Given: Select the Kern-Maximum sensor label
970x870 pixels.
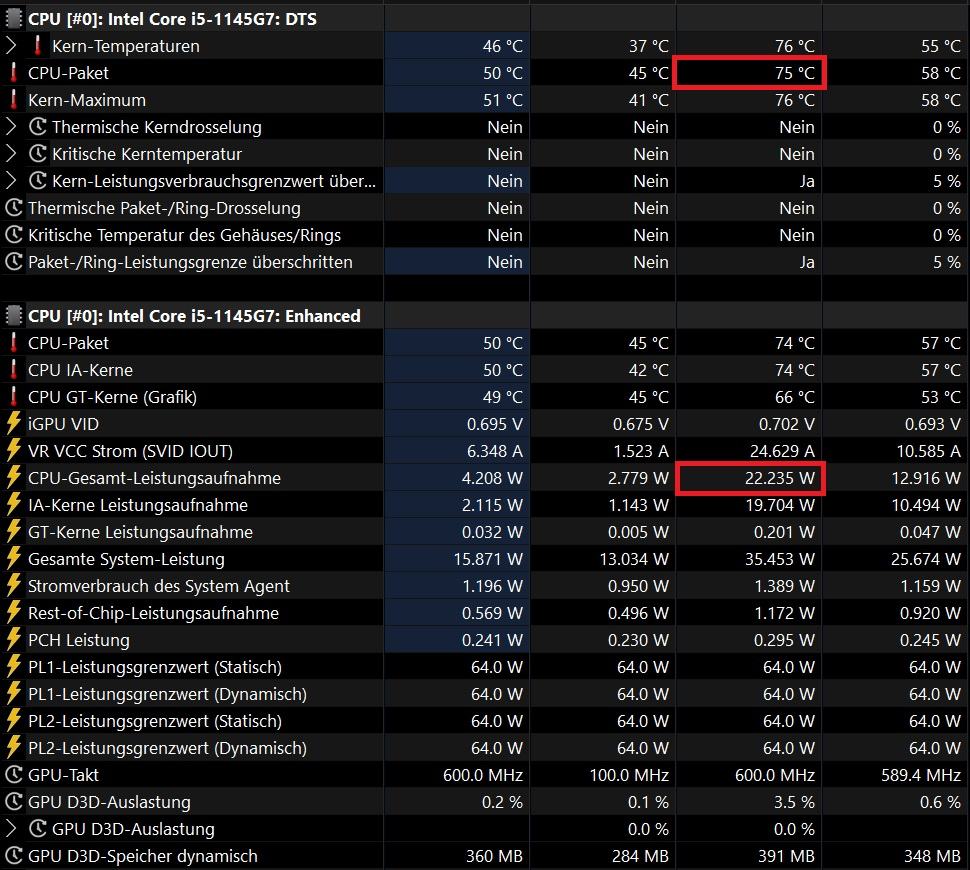Looking at the screenshot, I should point(87,100).
